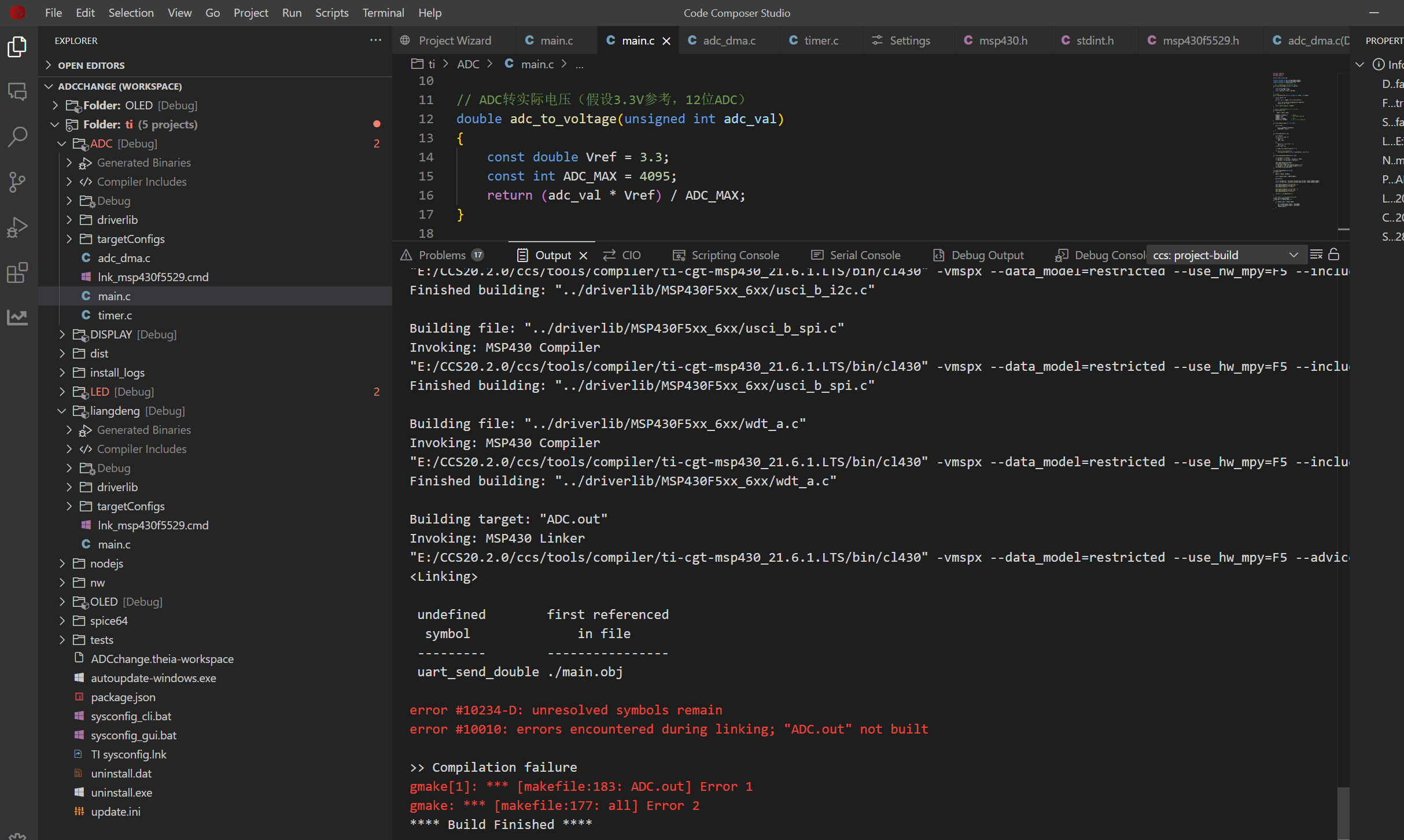Close the main.c editor tab
The height and width of the screenshot is (840, 1404).
coord(666,40)
